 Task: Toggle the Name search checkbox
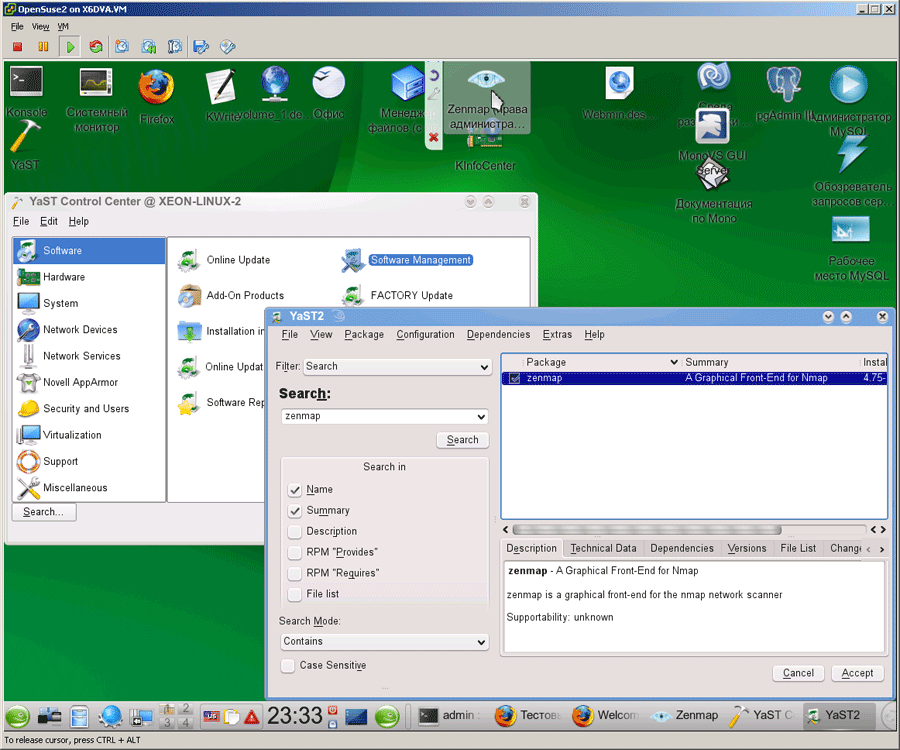click(294, 490)
